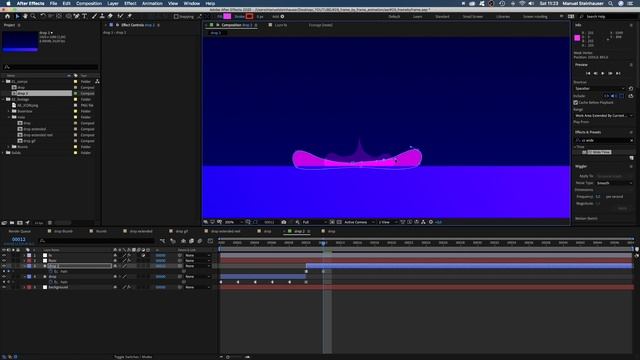Click the Preview play button
Screen dimensions: 640x360
point(603,73)
